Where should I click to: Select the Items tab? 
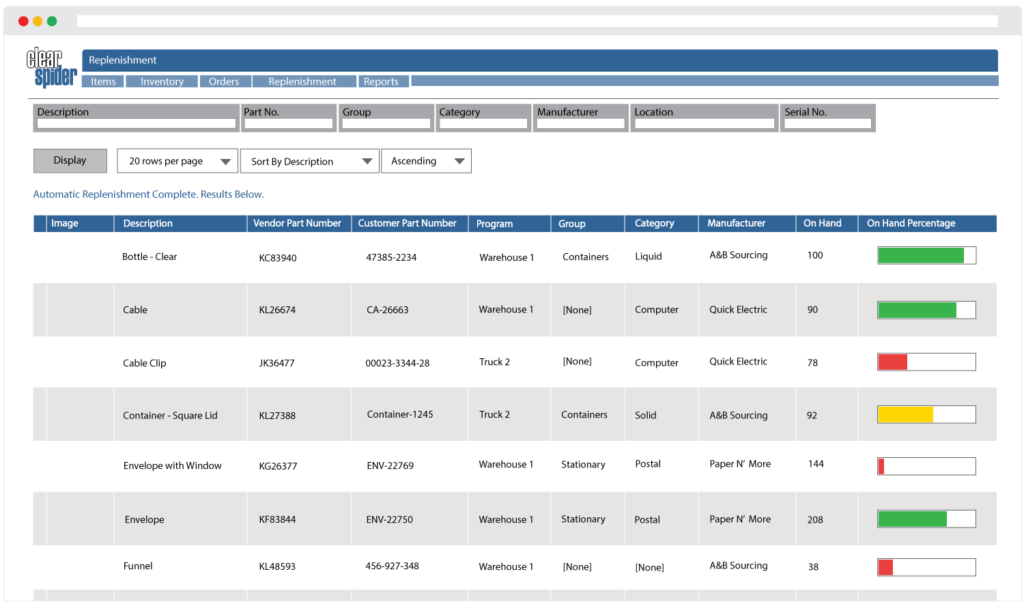point(103,81)
